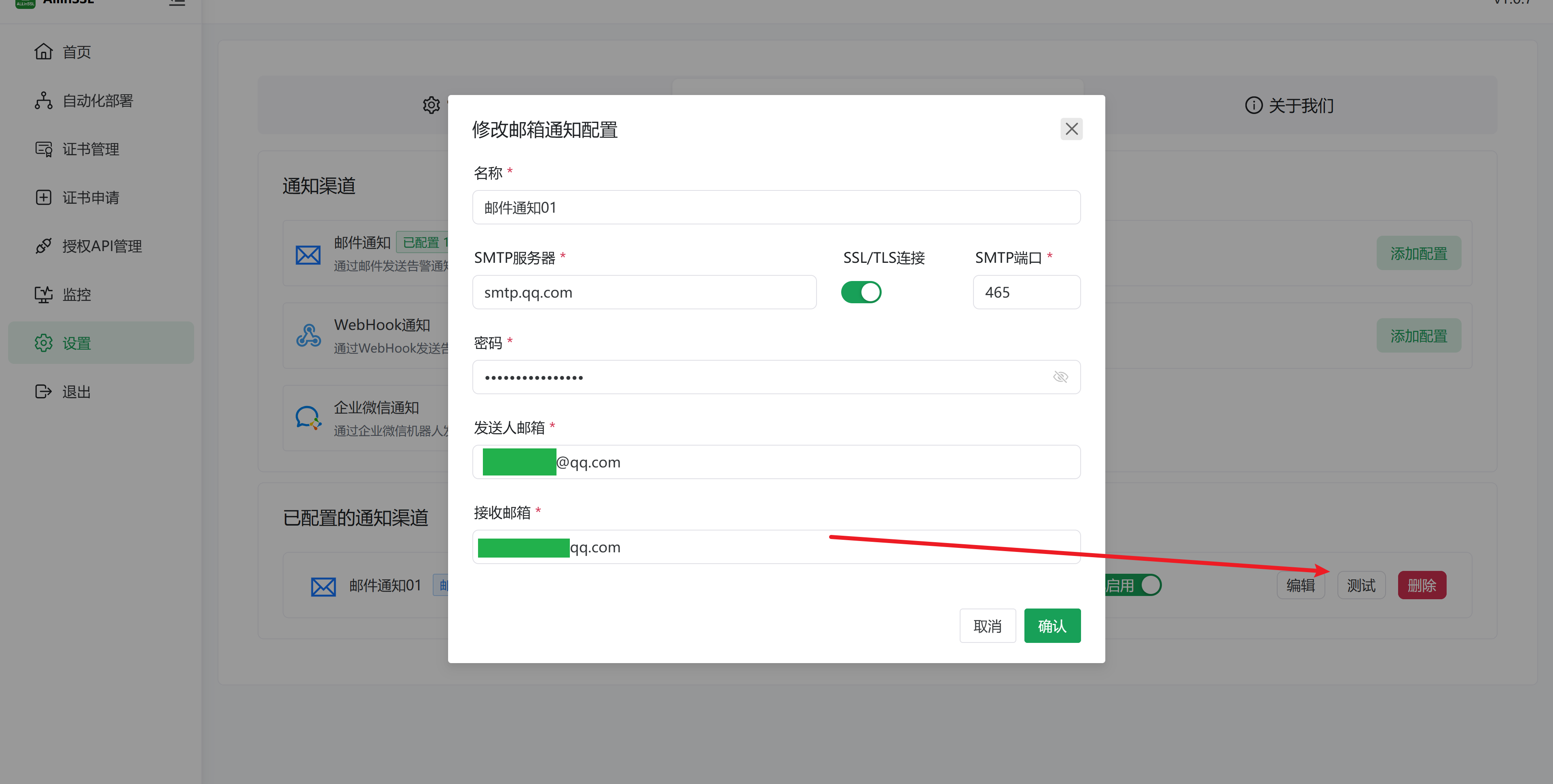Click 编辑 for 邮件通知01
This screenshot has width=1553, height=784.
pos(1300,585)
